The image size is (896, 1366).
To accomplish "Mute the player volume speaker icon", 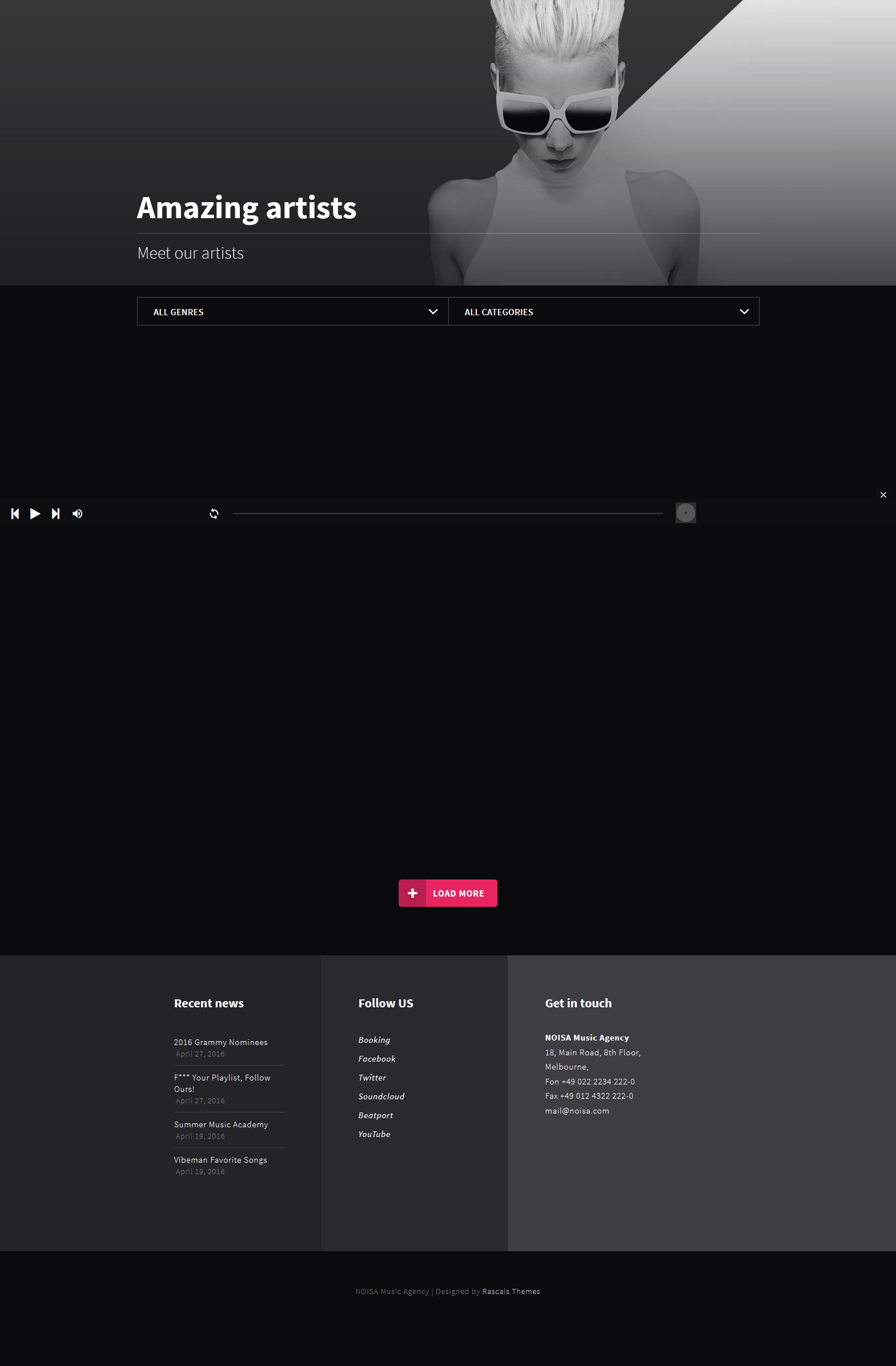I will 78,514.
